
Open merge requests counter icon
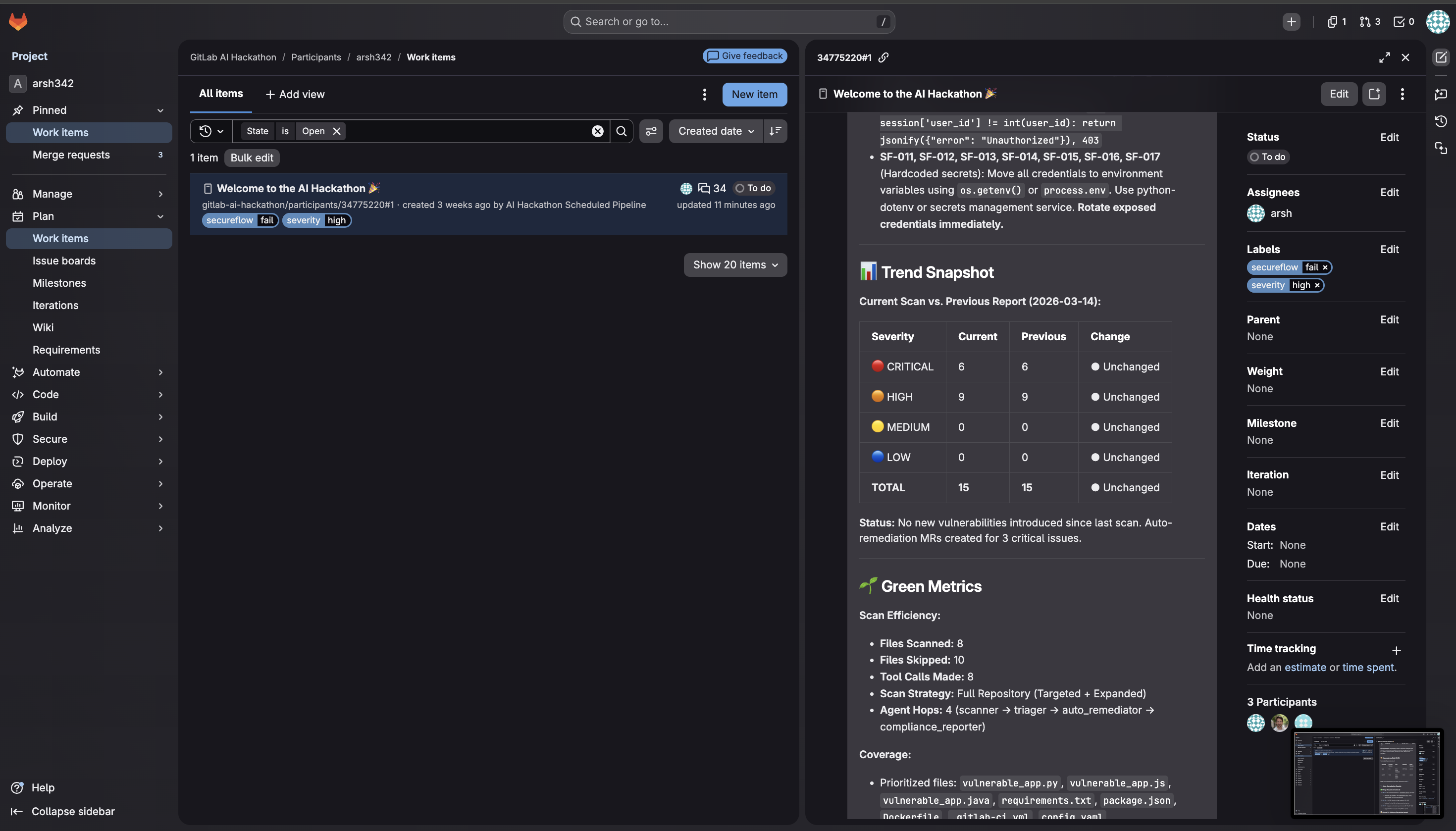[1370, 22]
